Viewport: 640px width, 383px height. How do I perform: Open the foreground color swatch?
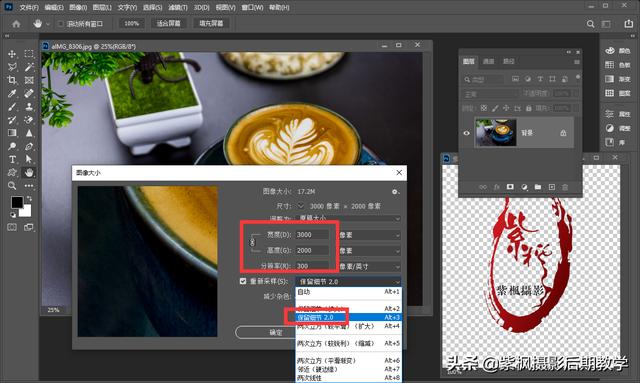(x=17, y=202)
